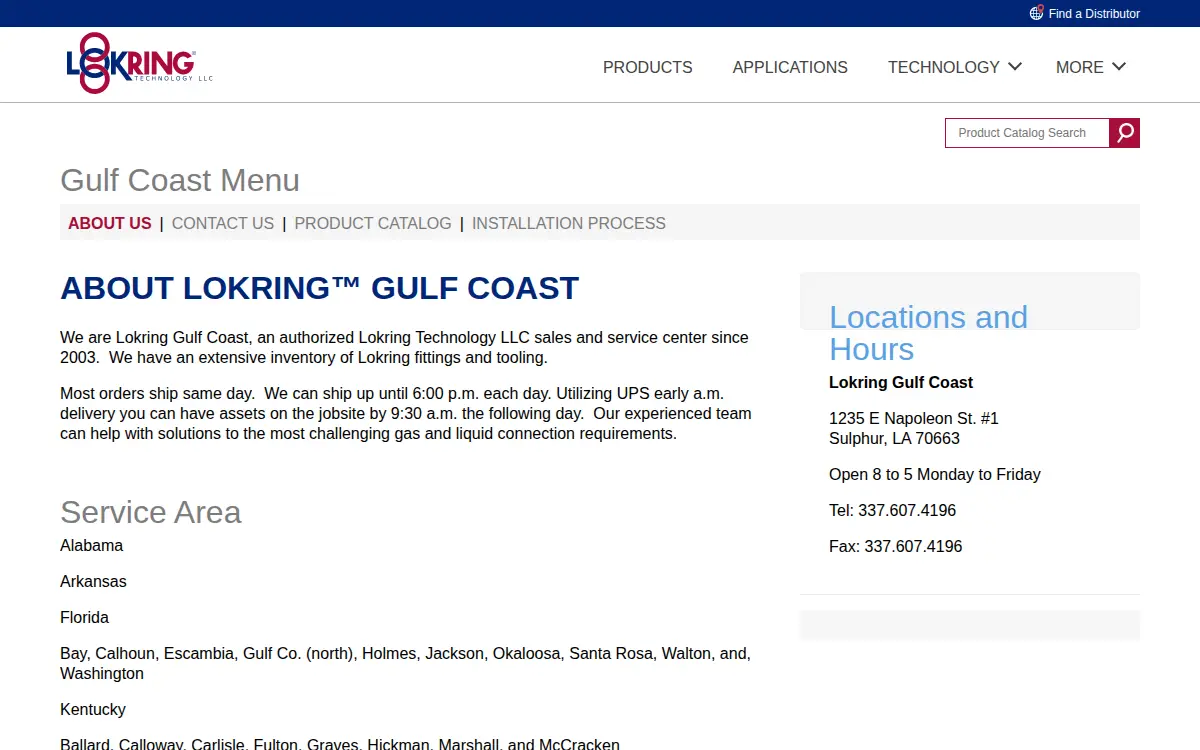
Task: Open the Technology navigation item
Action: tap(944, 67)
